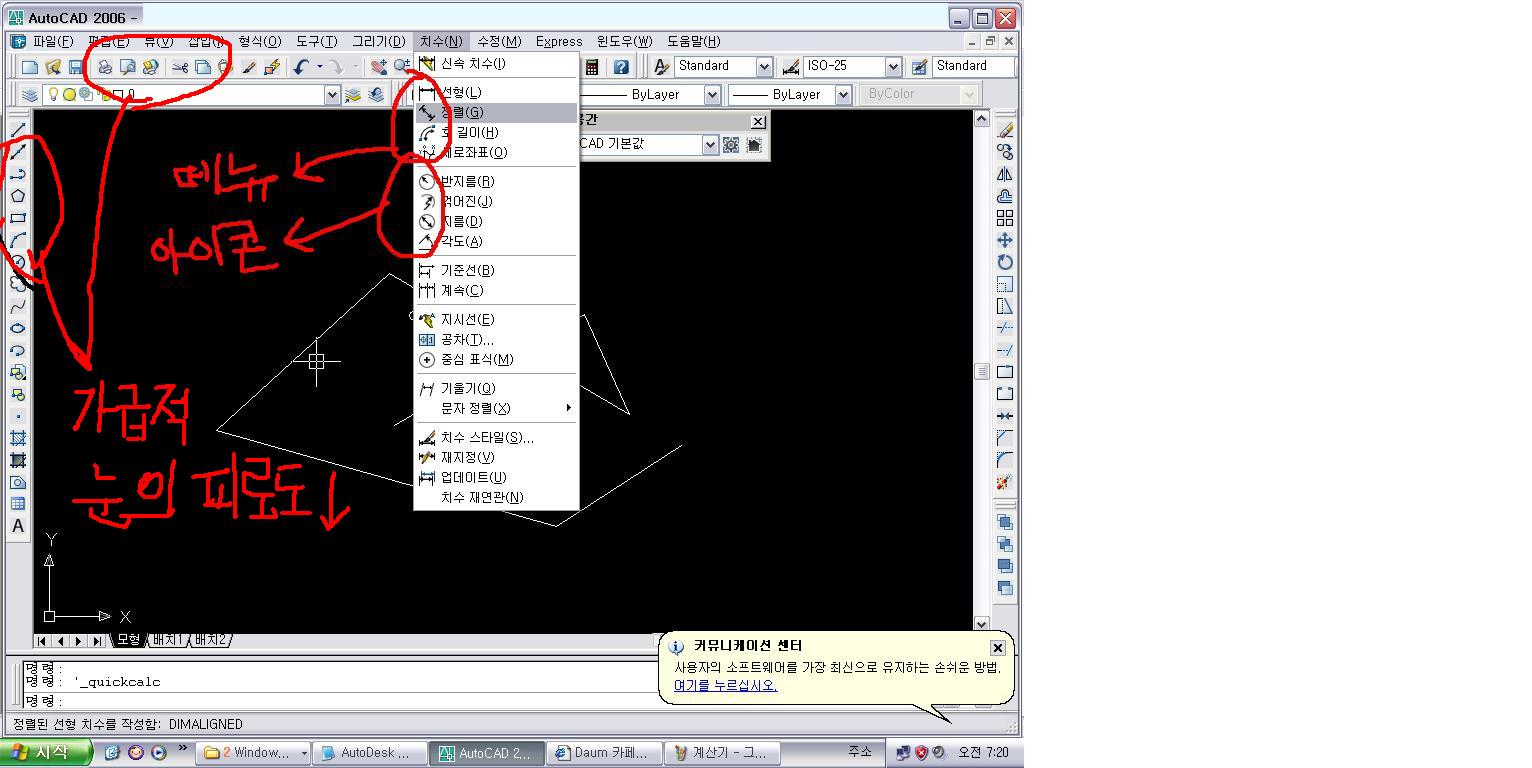Click the Undo arrow icon
Screen dimensions: 1532x768
click(301, 67)
